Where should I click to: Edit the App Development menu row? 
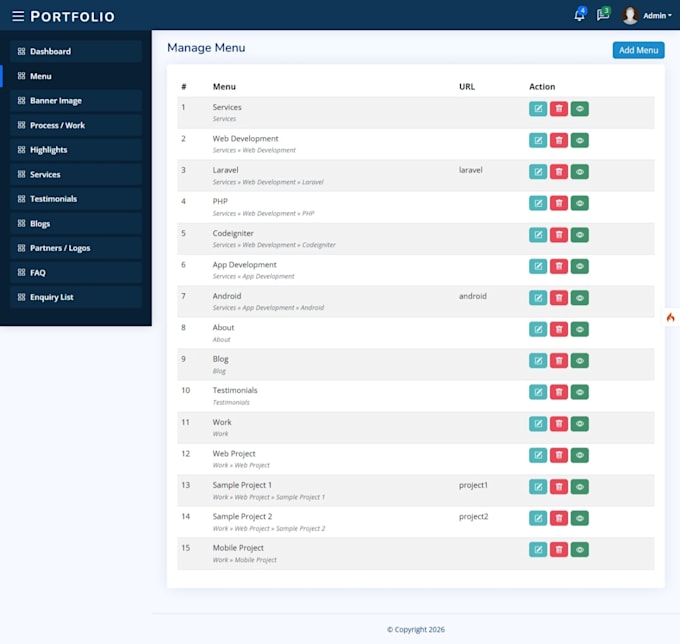pos(538,266)
